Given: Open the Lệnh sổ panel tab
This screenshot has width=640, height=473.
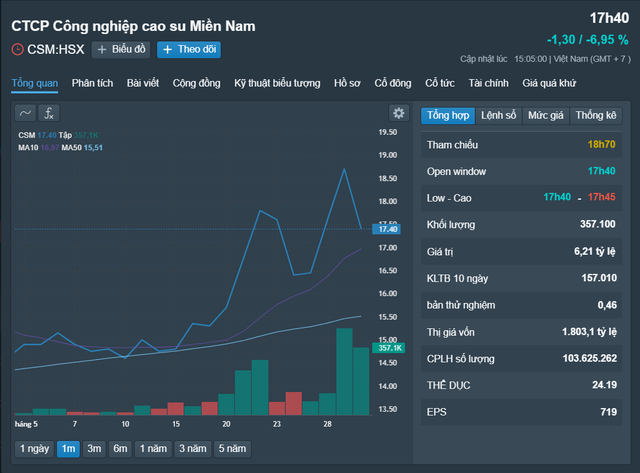Looking at the screenshot, I should coord(497,115).
